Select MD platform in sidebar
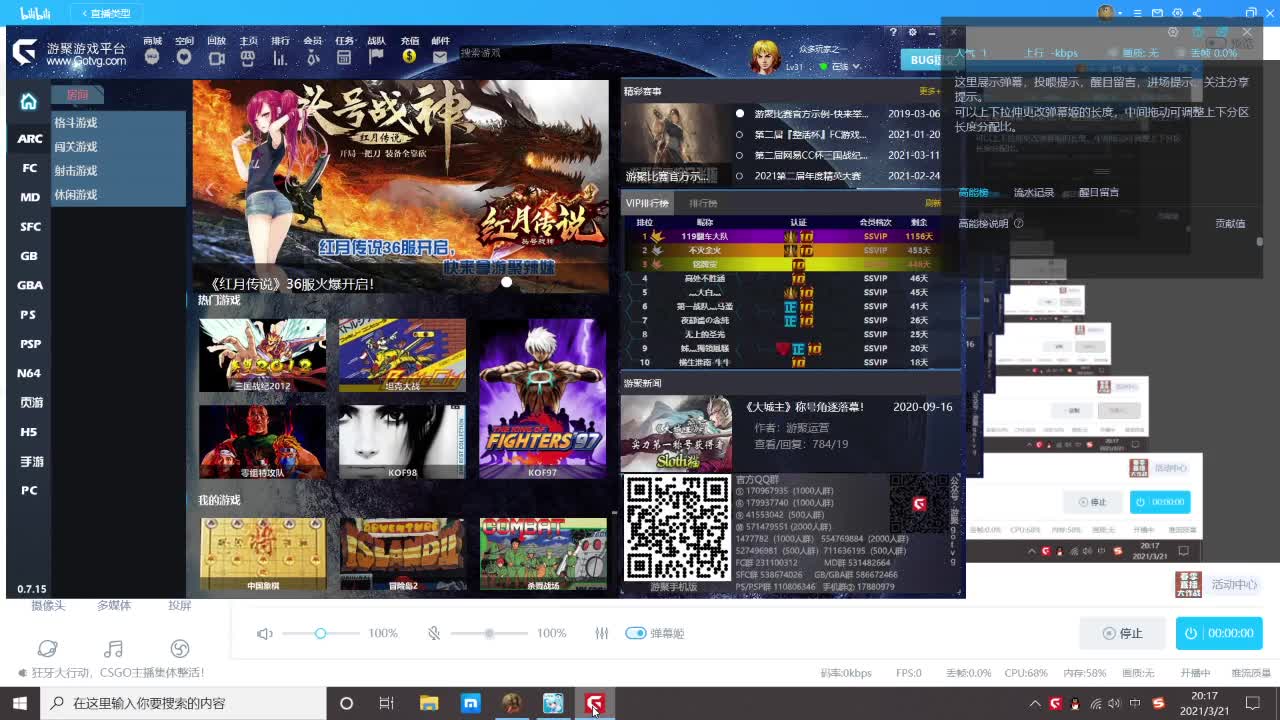 (x=30, y=197)
